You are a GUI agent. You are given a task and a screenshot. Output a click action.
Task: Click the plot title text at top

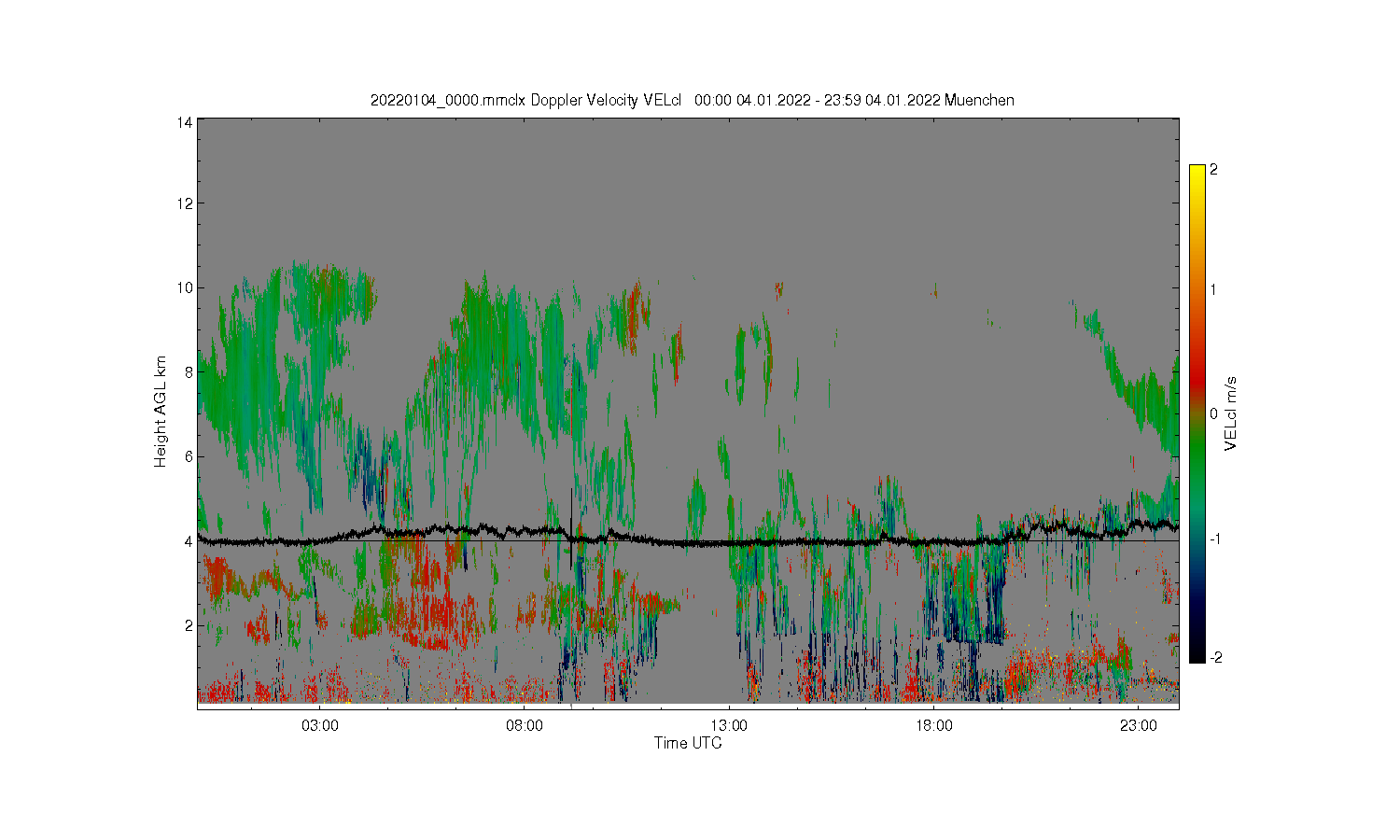click(692, 100)
